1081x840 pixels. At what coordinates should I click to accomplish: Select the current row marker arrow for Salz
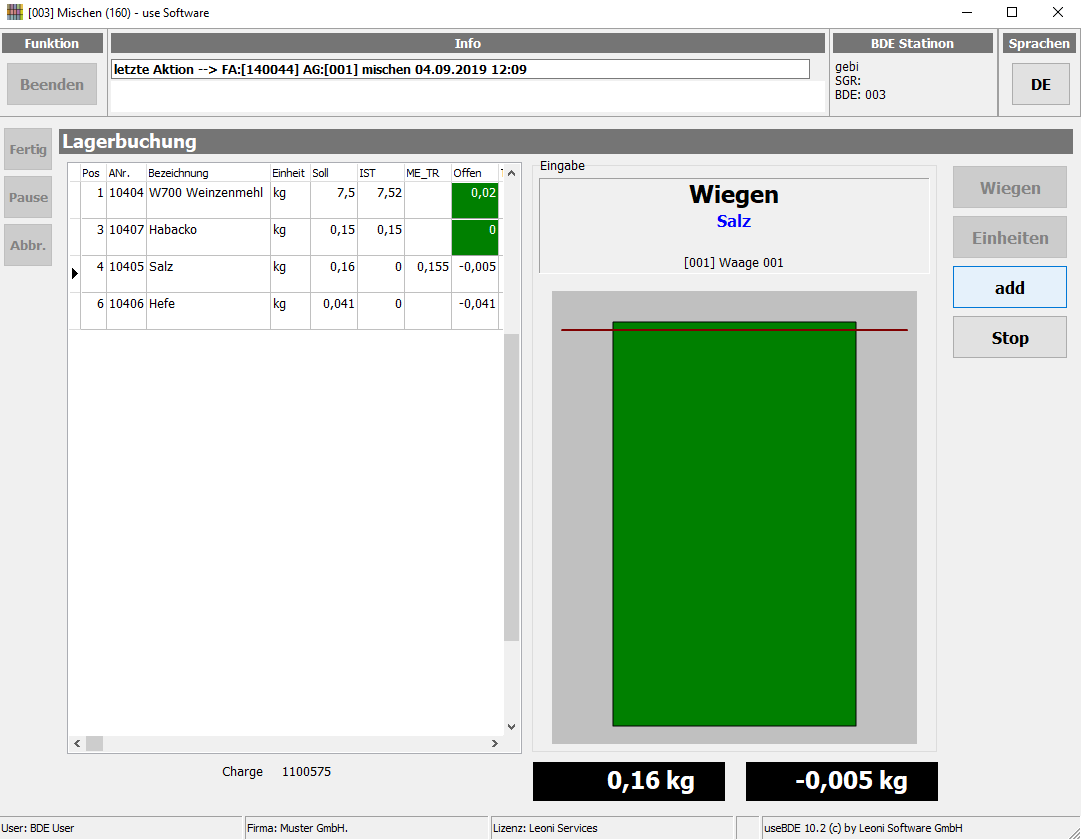[74, 274]
